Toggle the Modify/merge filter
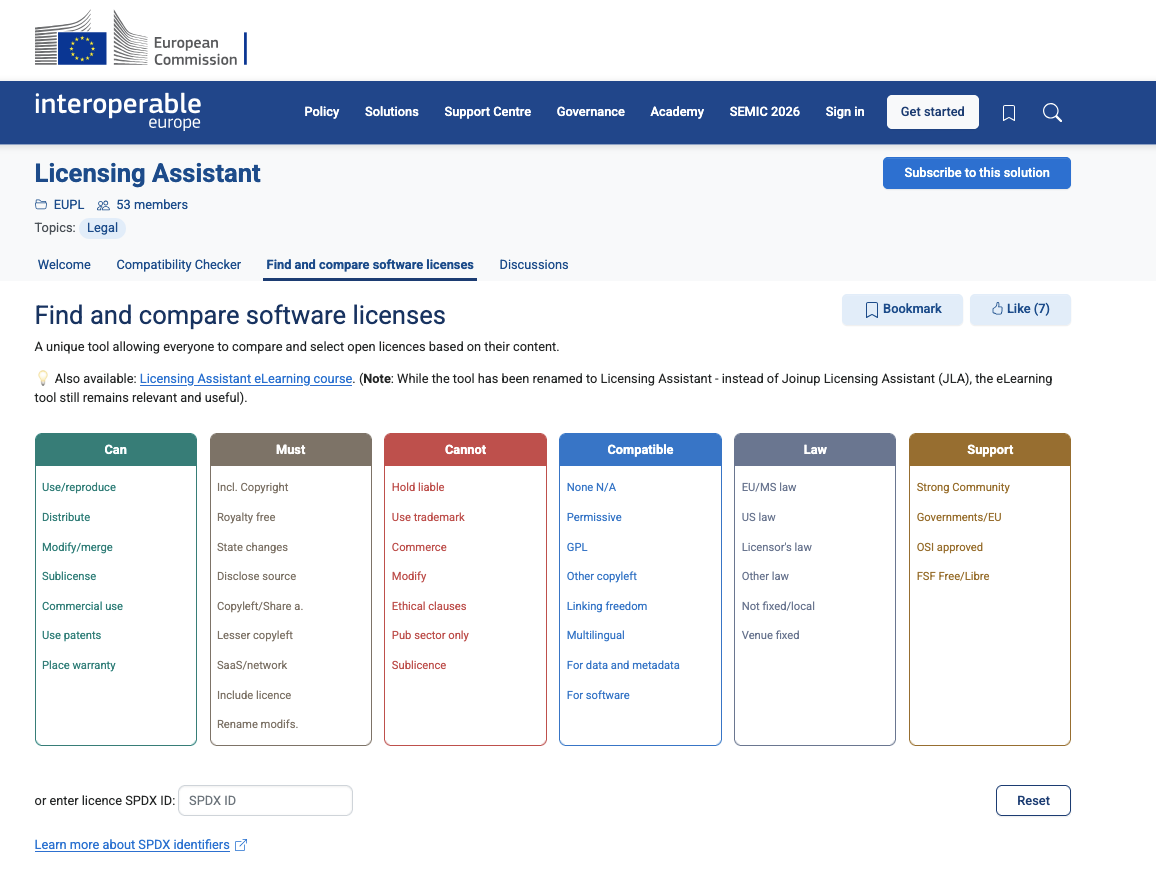This screenshot has width=1156, height=872. [77, 547]
